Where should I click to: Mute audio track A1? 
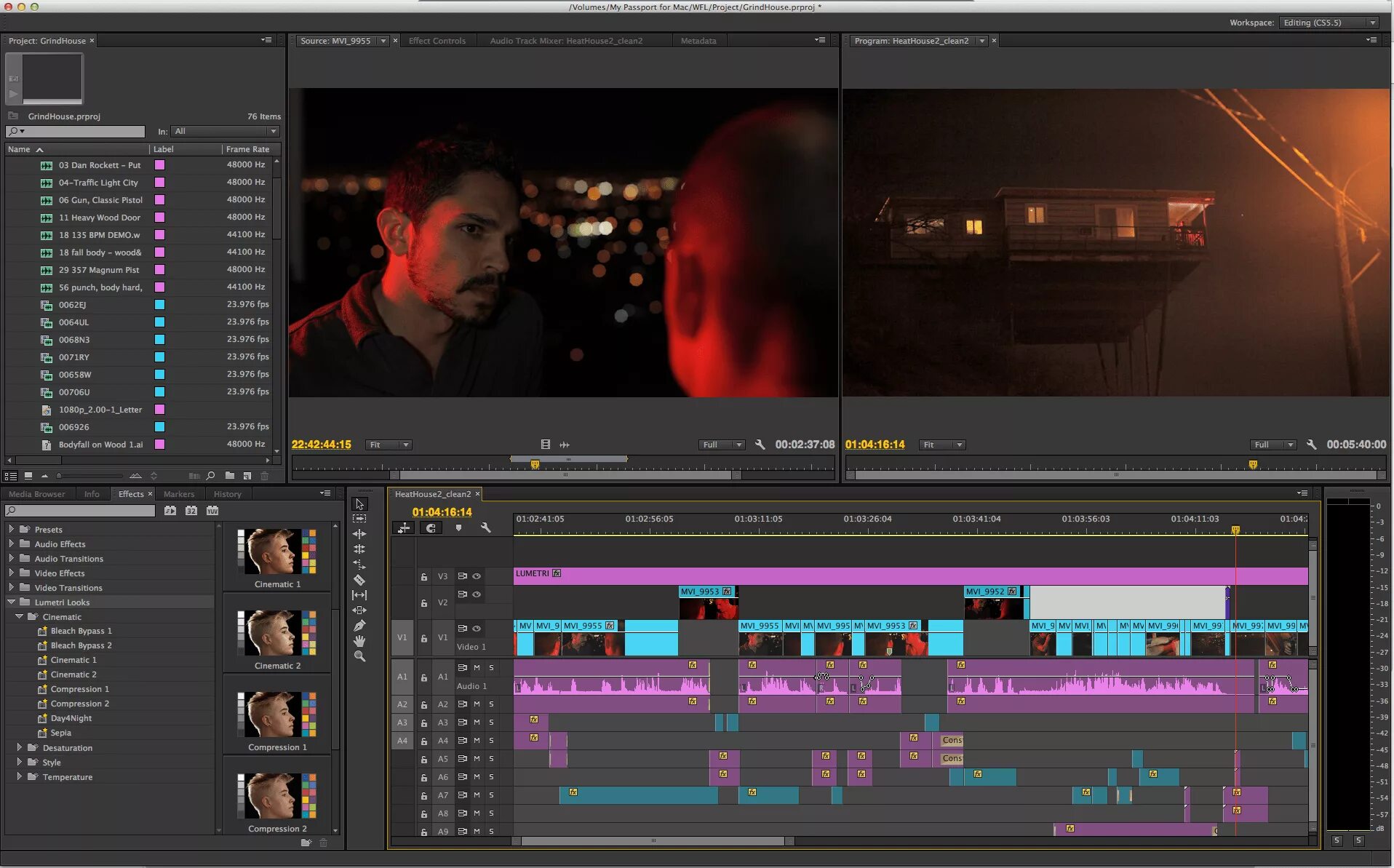pyautogui.click(x=477, y=668)
